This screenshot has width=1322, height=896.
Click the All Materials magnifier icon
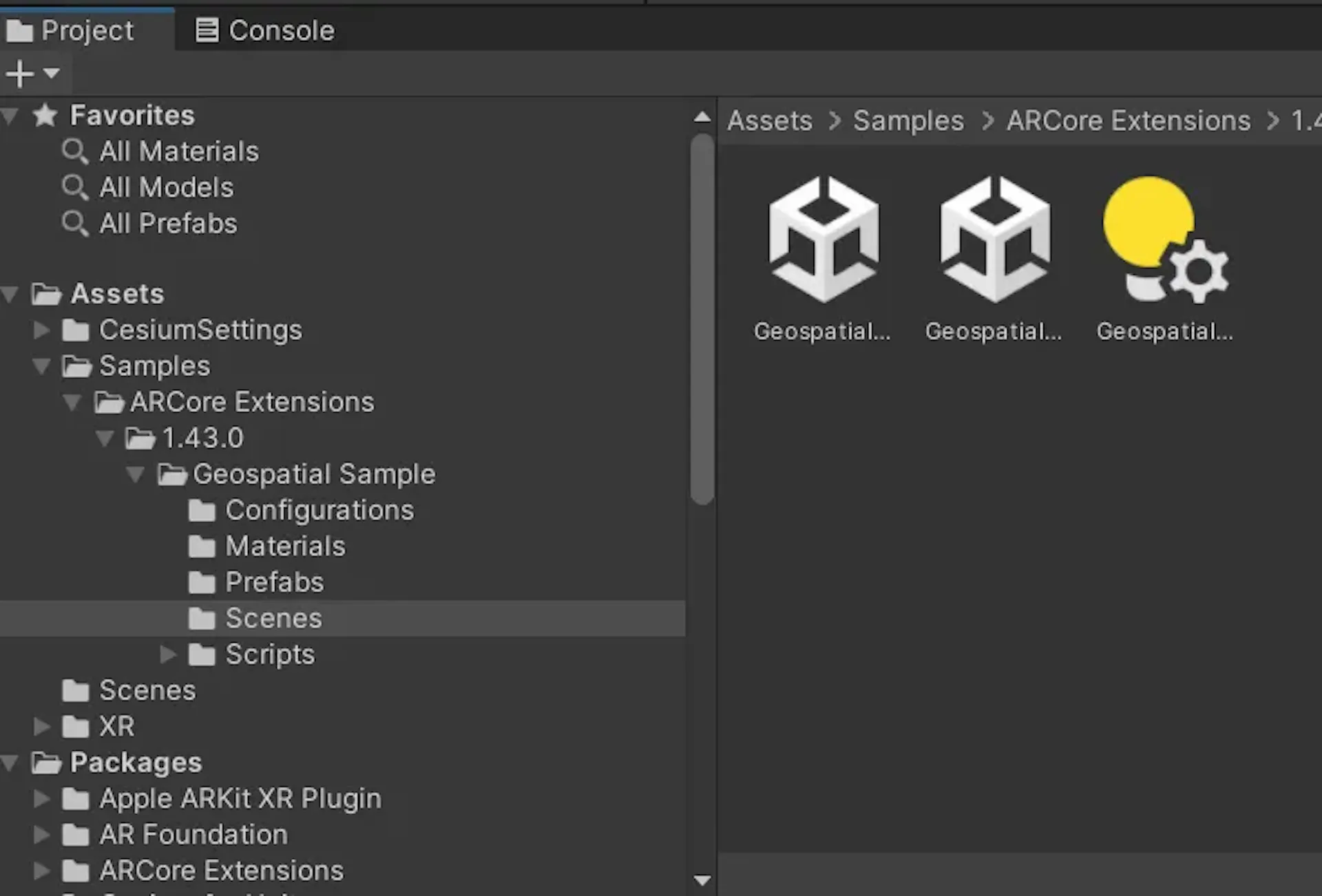tap(74, 151)
